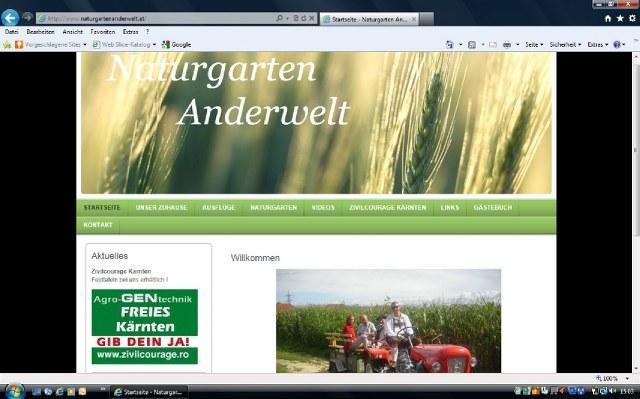Open the Windows Start orb
The image size is (640, 399).
tap(15, 391)
